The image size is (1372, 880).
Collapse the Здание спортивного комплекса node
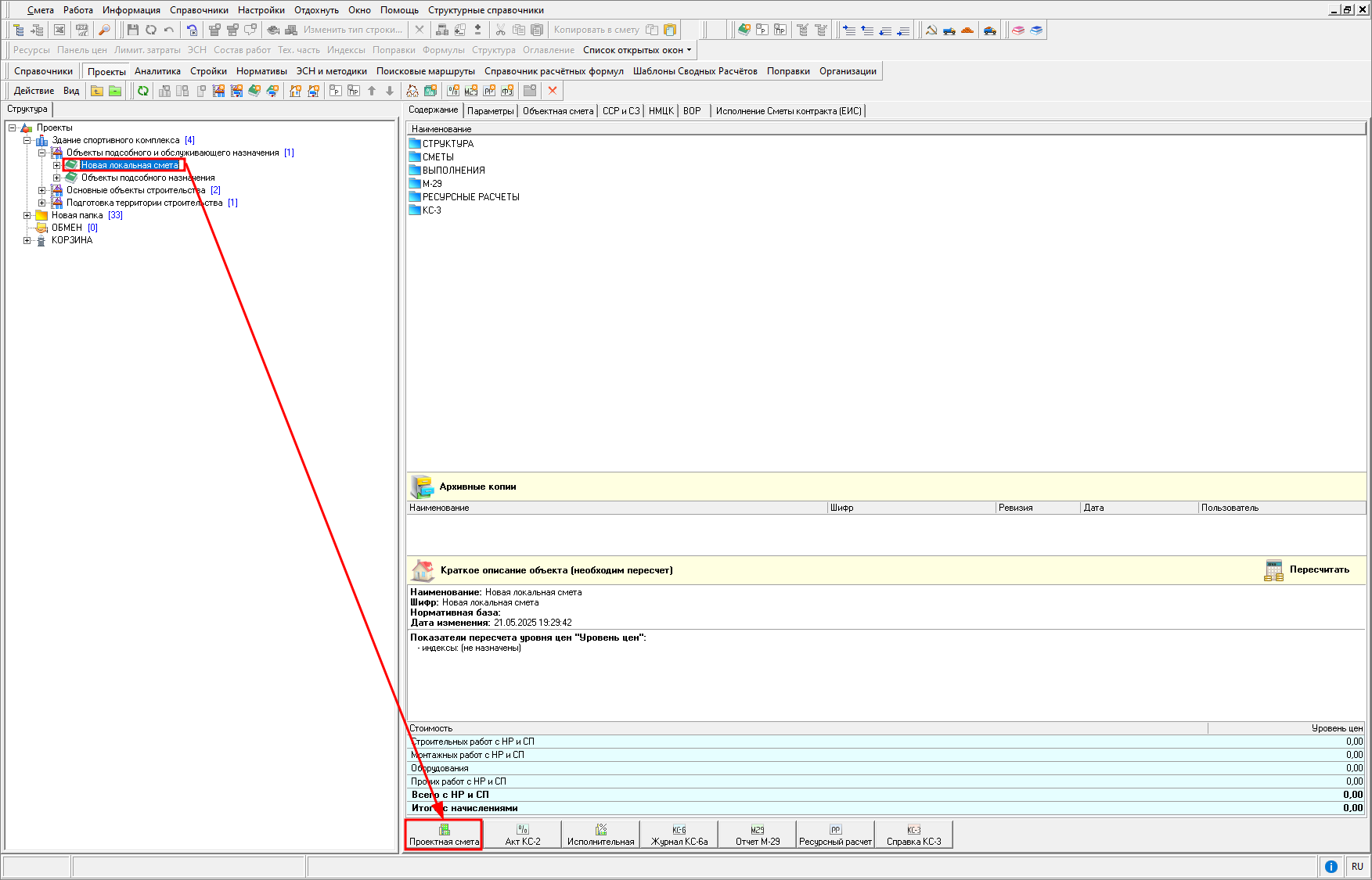[x=27, y=141]
